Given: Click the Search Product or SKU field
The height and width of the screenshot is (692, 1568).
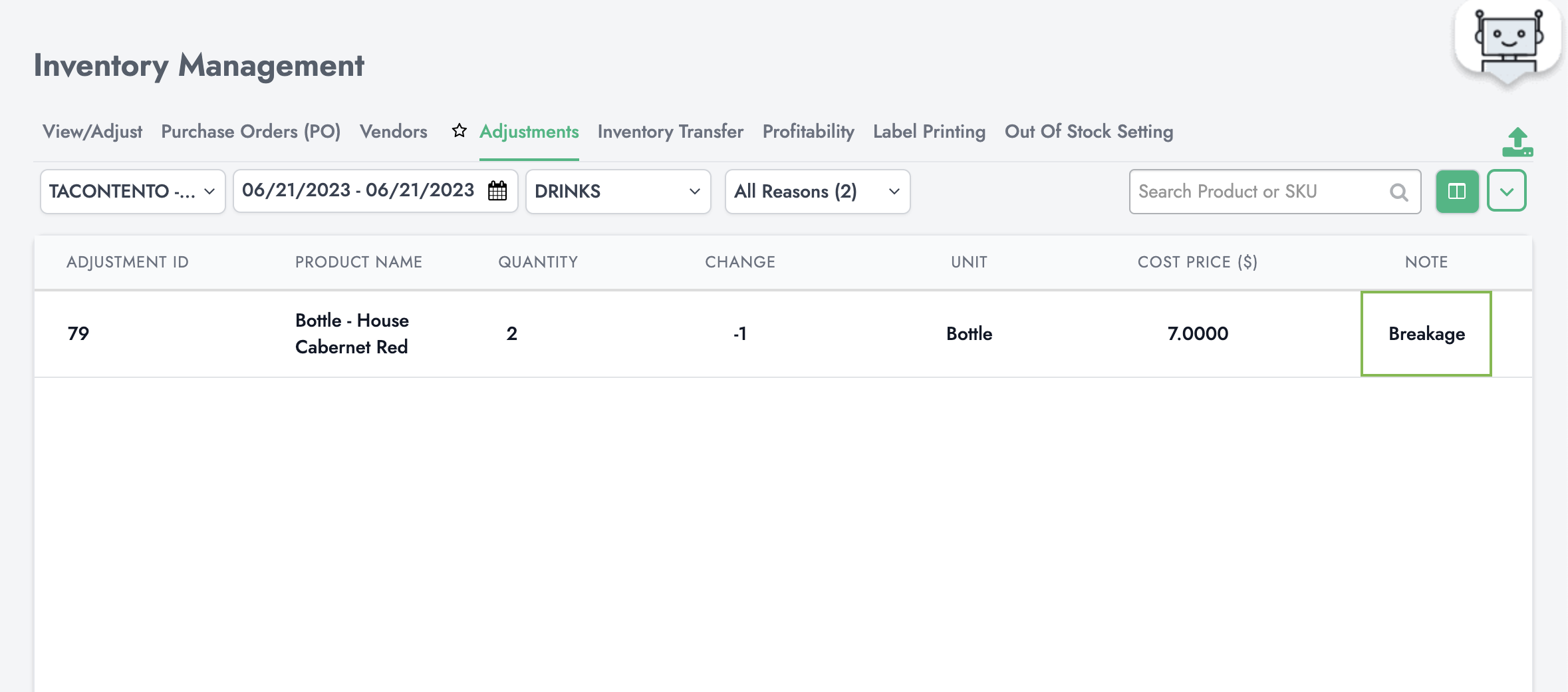Looking at the screenshot, I should pyautogui.click(x=1260, y=192).
